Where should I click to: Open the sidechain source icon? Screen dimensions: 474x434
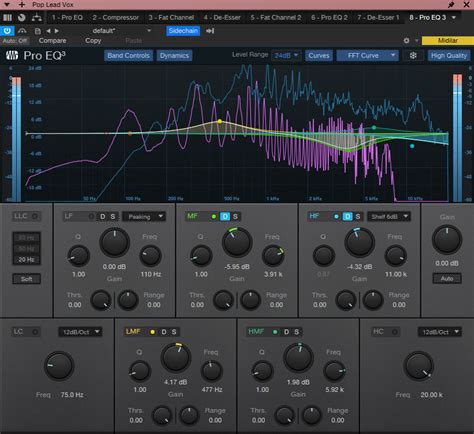(x=210, y=31)
